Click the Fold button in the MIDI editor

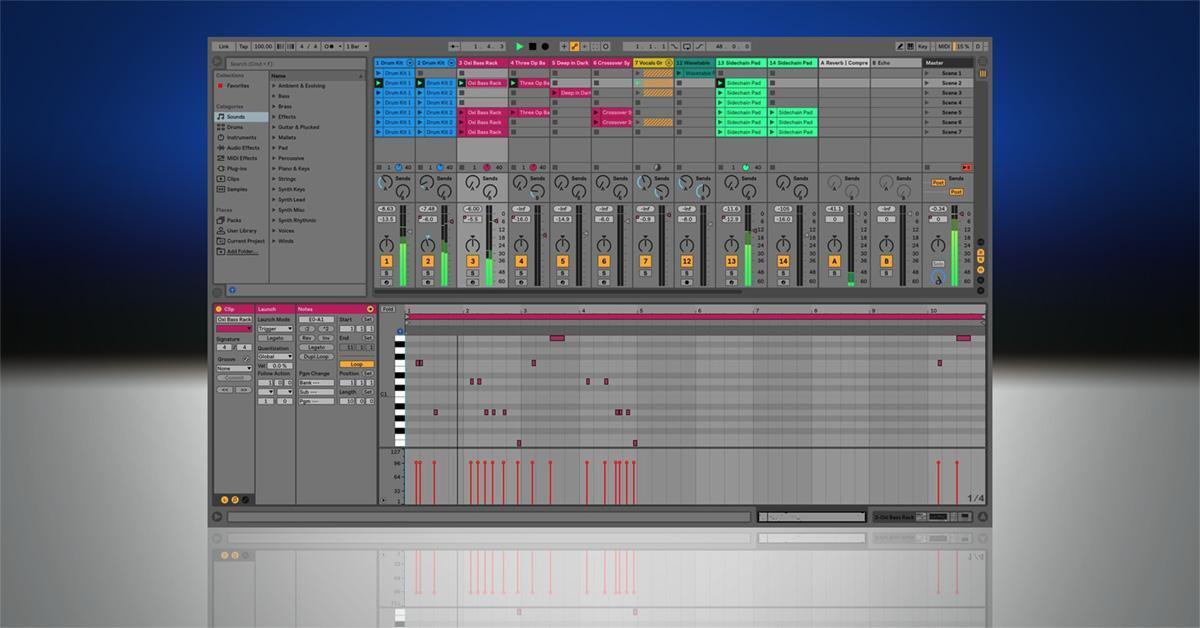pyautogui.click(x=388, y=309)
